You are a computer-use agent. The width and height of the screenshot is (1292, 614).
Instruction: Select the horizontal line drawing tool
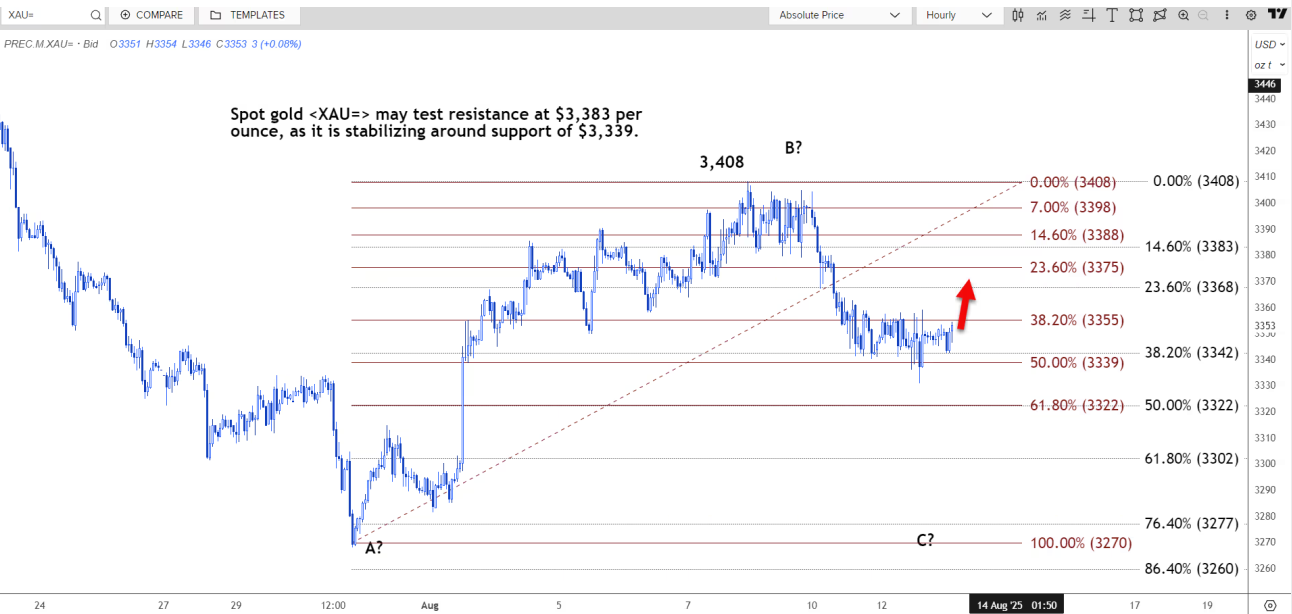pos(1089,15)
